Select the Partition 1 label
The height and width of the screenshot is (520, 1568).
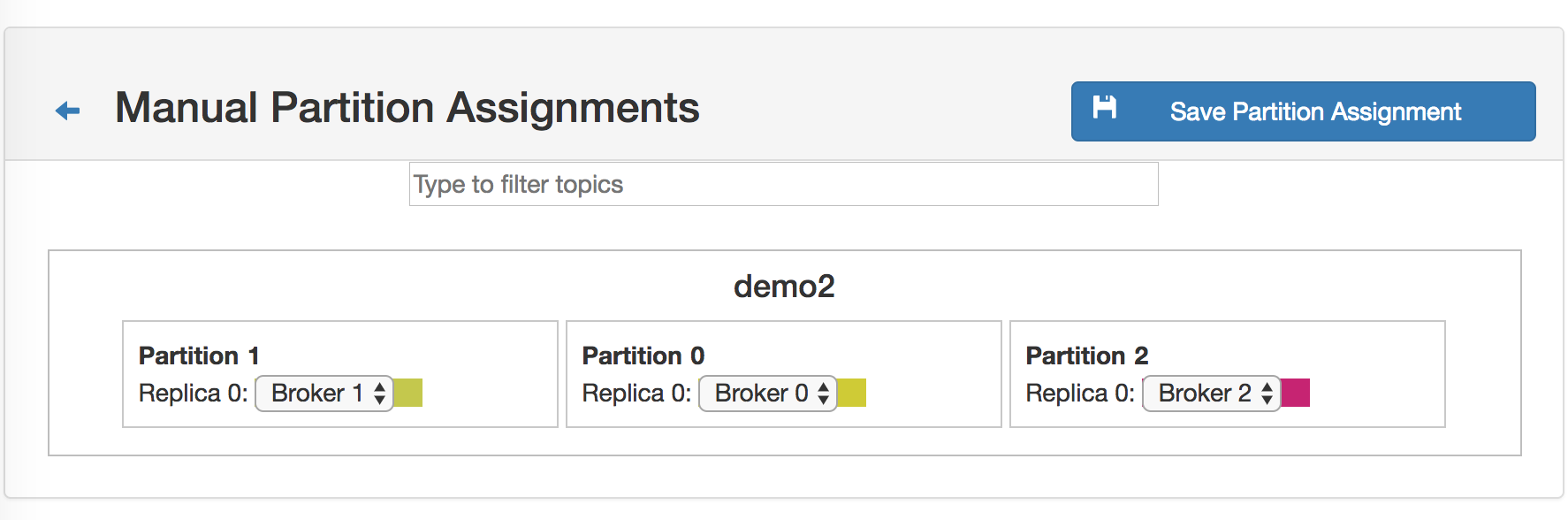pos(199,356)
